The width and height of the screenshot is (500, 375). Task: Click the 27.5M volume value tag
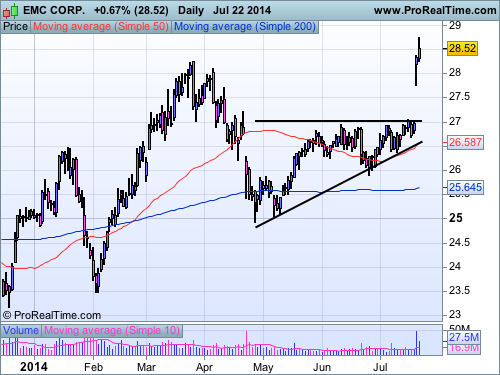[464, 337]
